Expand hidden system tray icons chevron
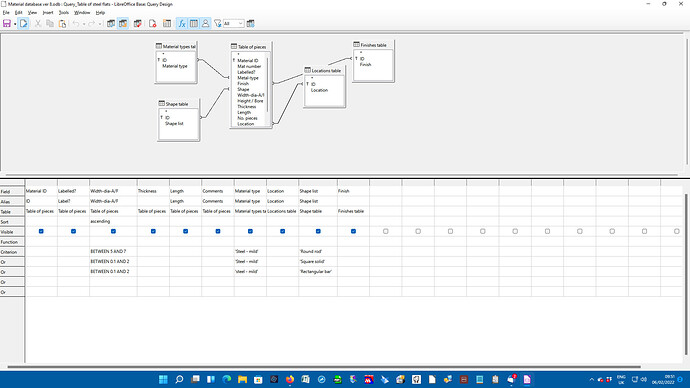This screenshot has height=388, width=690. click(x=591, y=379)
